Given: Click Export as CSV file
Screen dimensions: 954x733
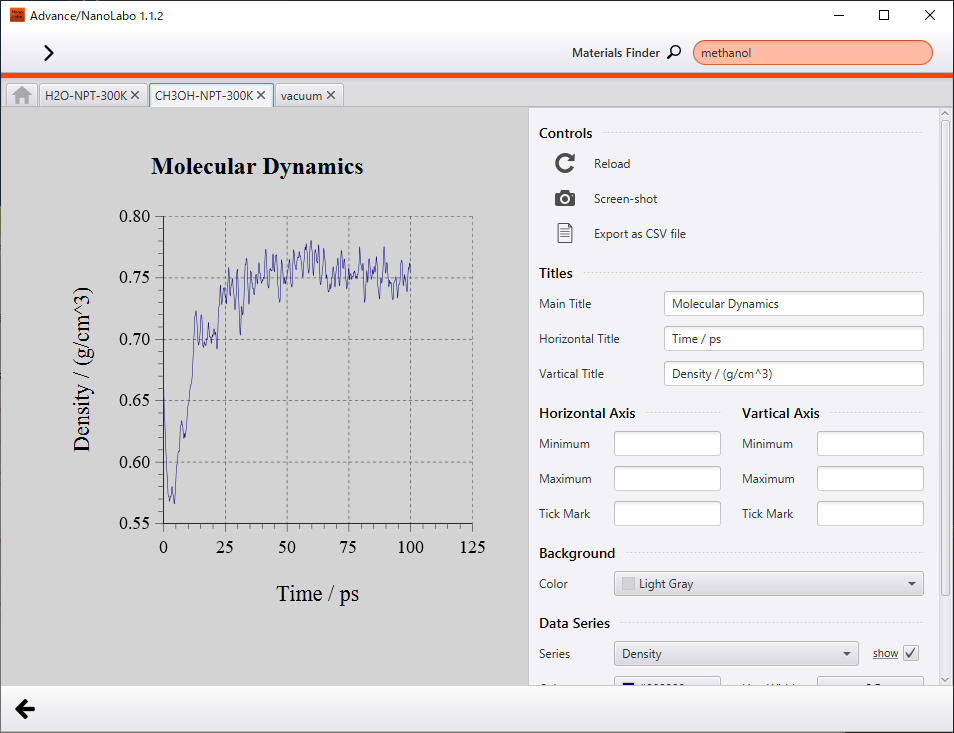Looking at the screenshot, I should [x=639, y=234].
